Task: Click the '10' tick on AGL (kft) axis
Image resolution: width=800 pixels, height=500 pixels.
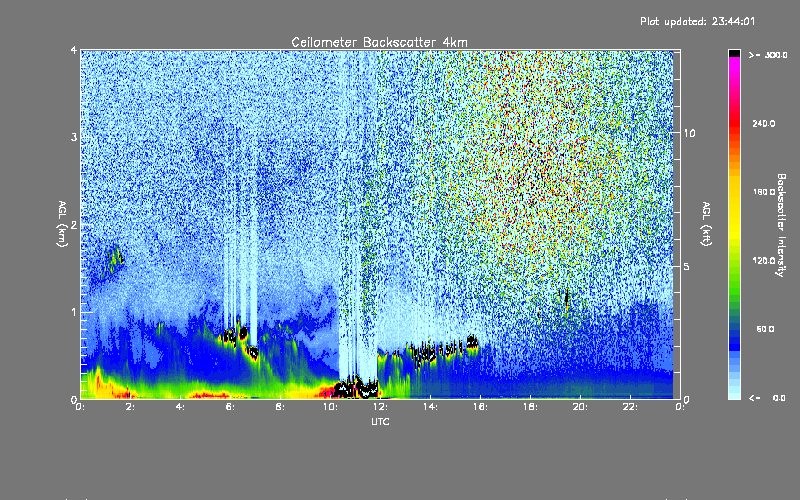Action: [x=689, y=133]
